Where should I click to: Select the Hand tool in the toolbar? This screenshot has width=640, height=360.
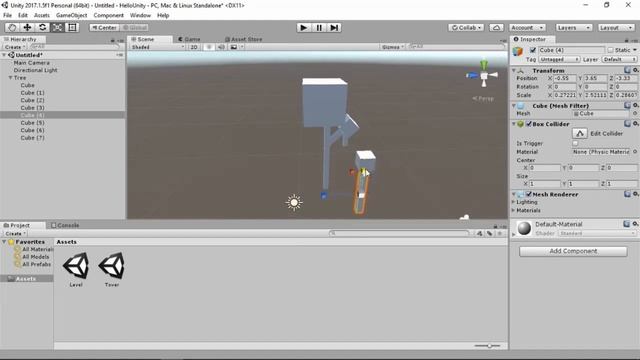(x=12, y=27)
